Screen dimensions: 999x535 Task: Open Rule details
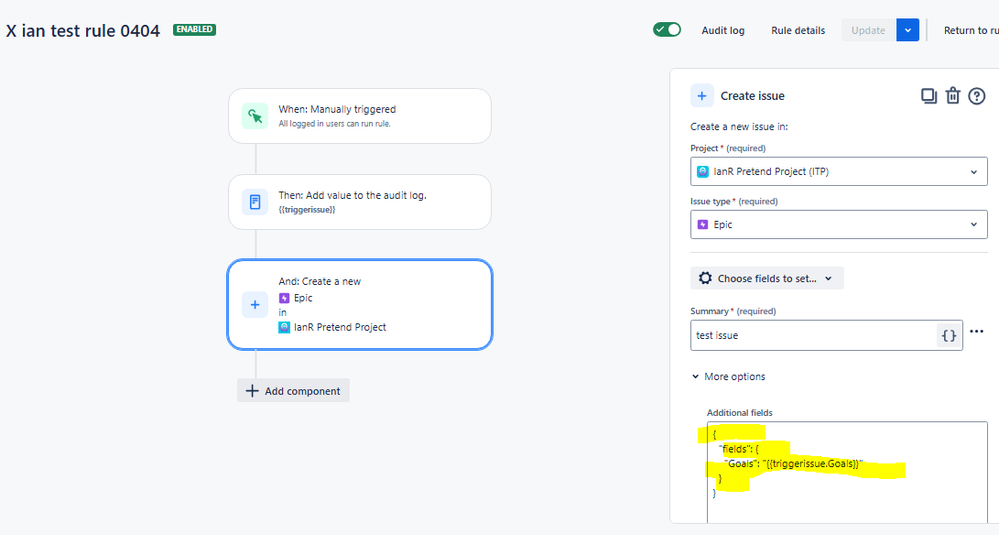coord(798,30)
